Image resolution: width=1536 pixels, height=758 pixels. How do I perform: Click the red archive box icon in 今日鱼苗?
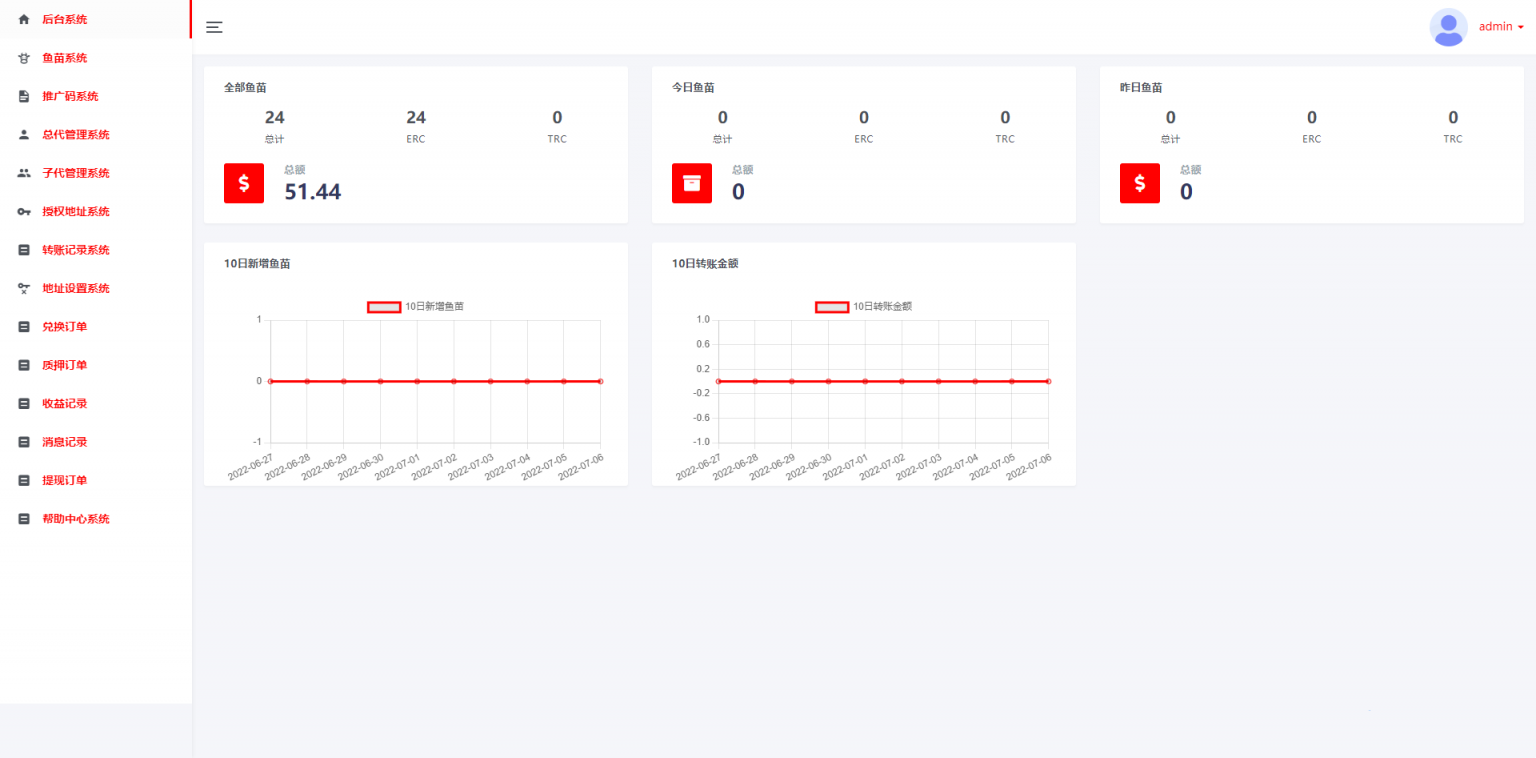691,183
